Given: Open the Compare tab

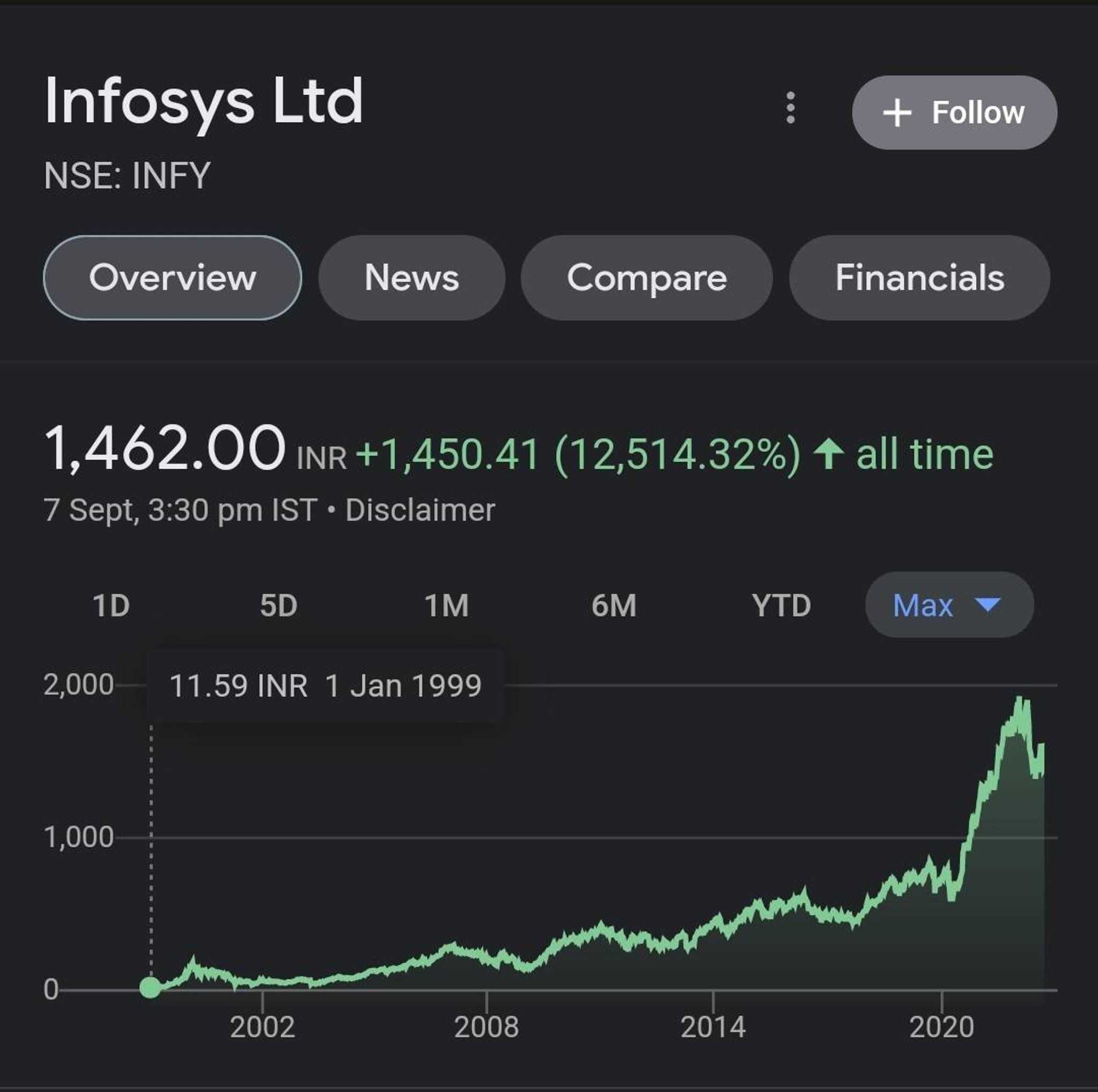Looking at the screenshot, I should click(647, 278).
